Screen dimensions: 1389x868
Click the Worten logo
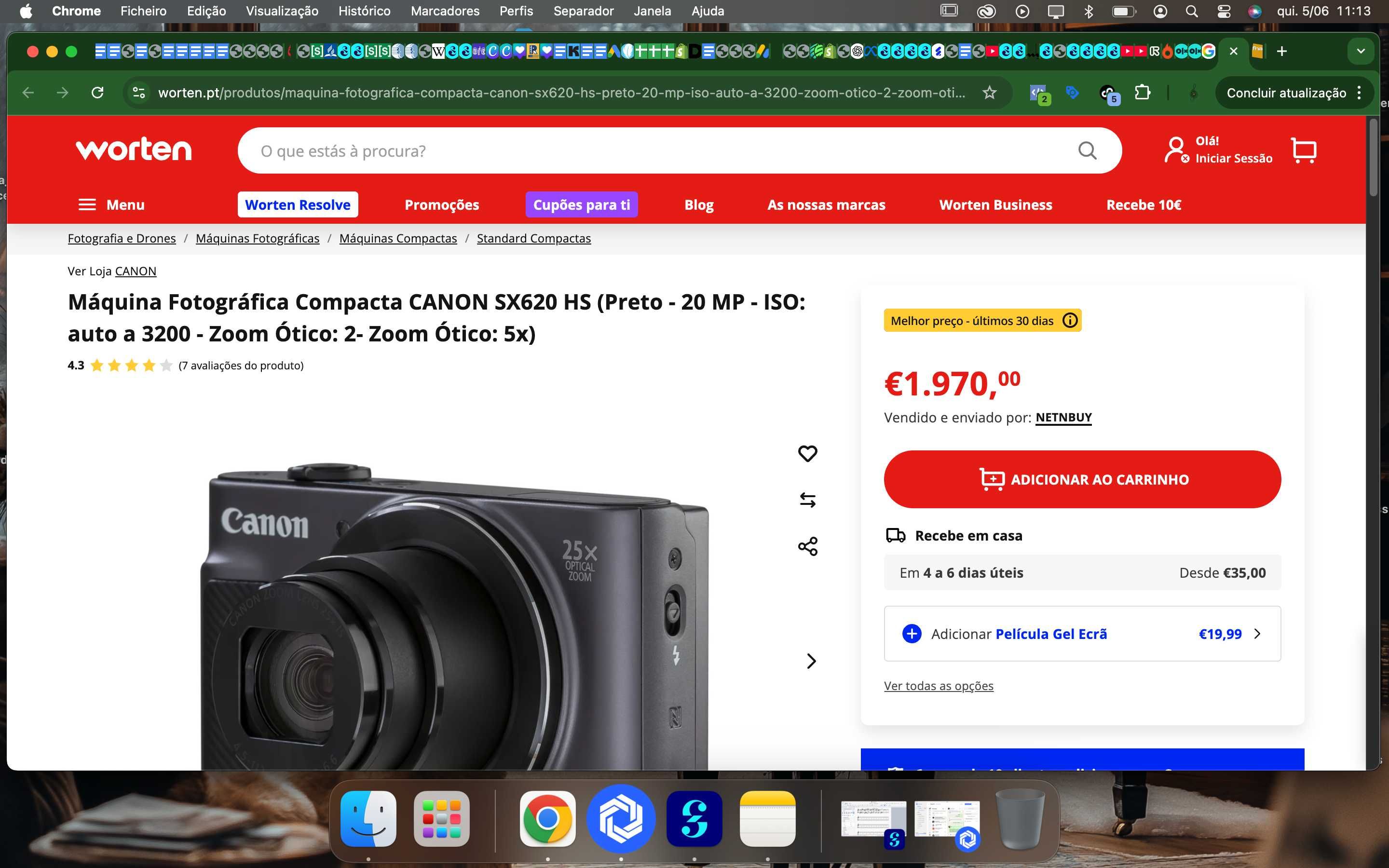point(133,150)
